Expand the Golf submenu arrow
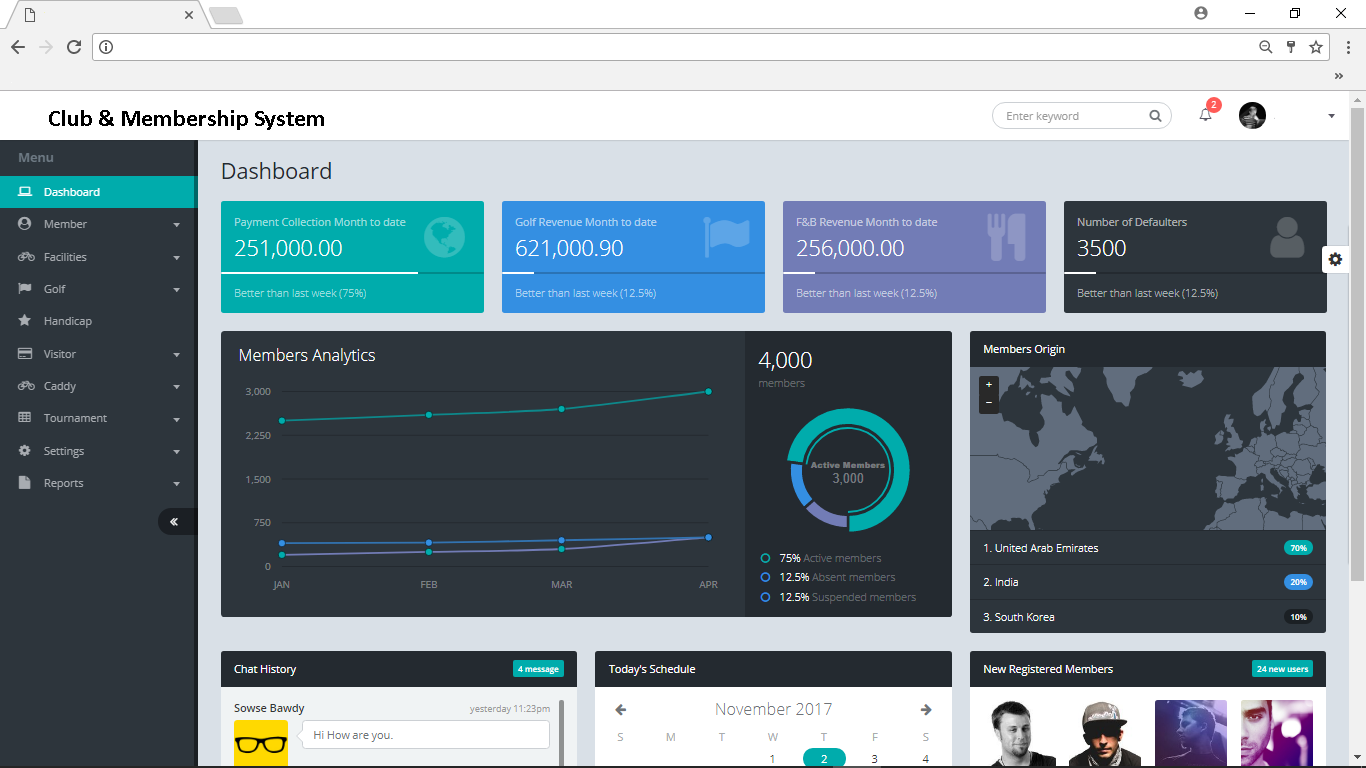 (177, 290)
